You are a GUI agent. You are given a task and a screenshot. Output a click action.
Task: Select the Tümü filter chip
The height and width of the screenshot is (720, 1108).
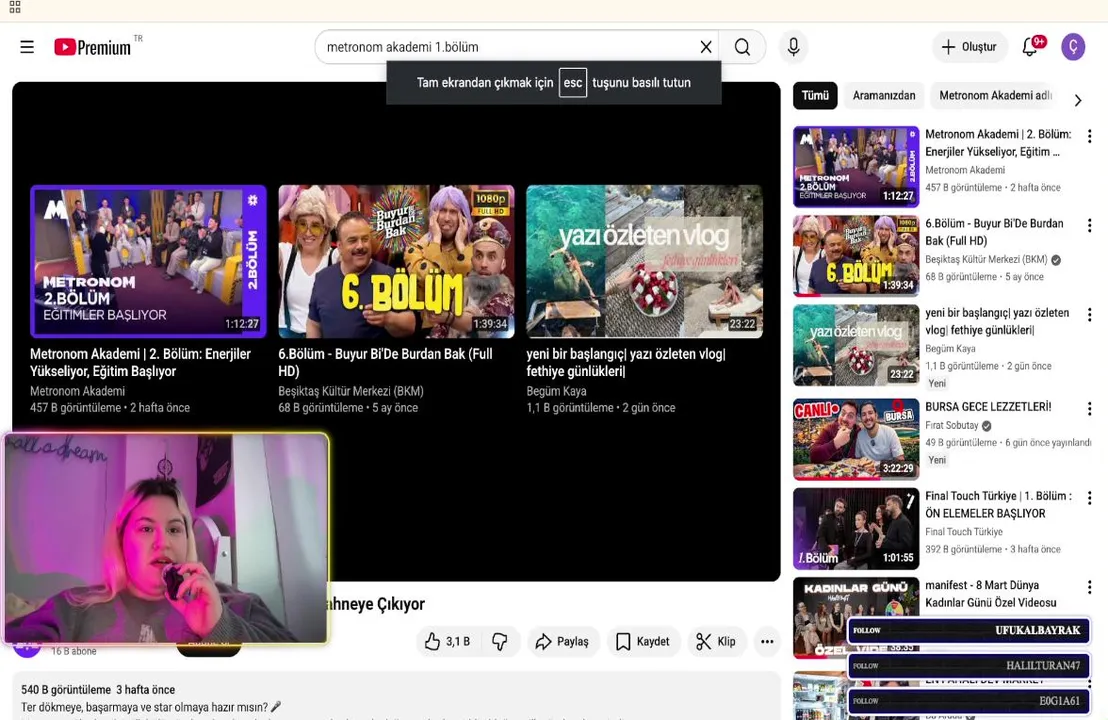815,95
